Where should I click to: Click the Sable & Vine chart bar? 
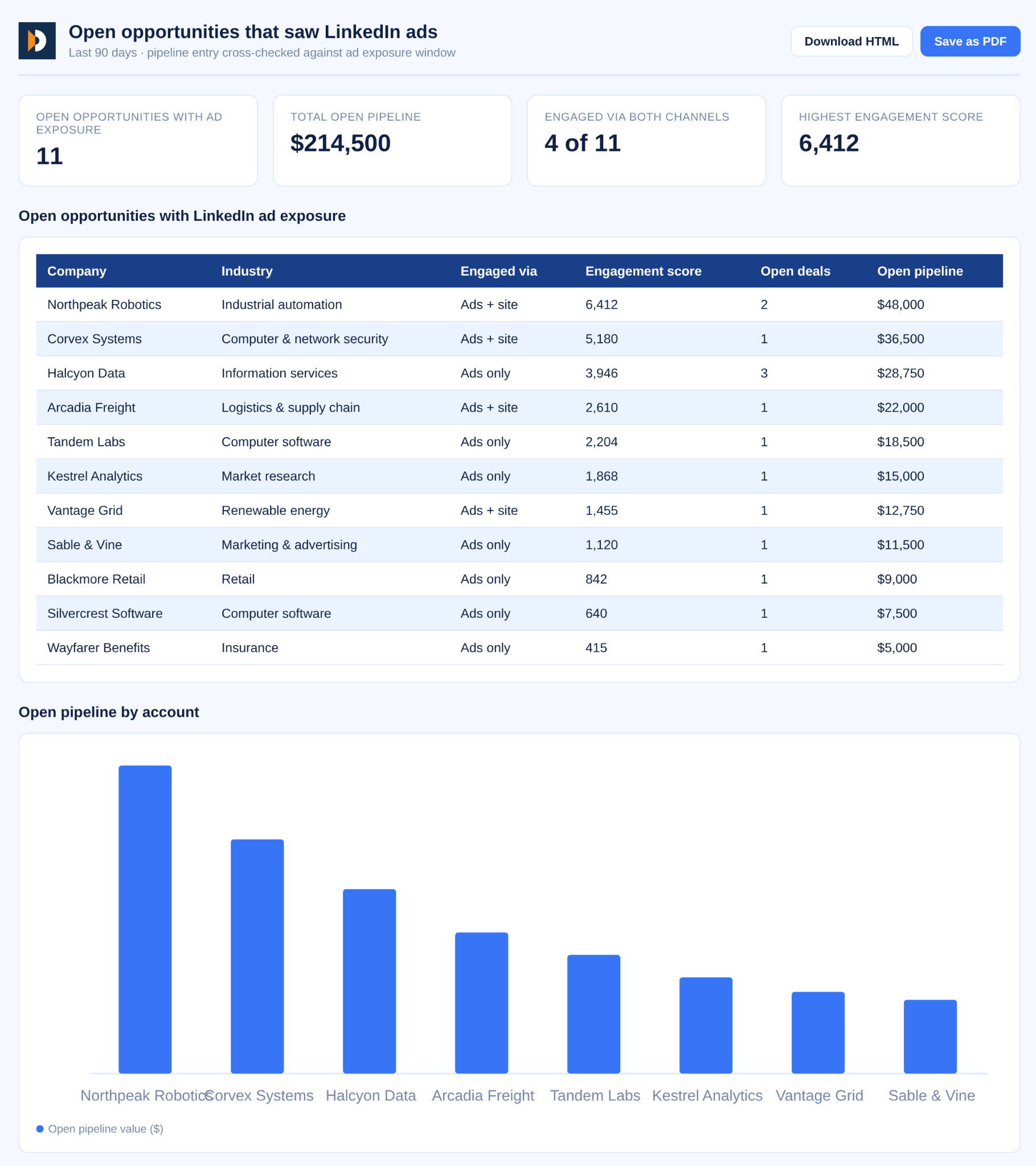click(931, 1037)
